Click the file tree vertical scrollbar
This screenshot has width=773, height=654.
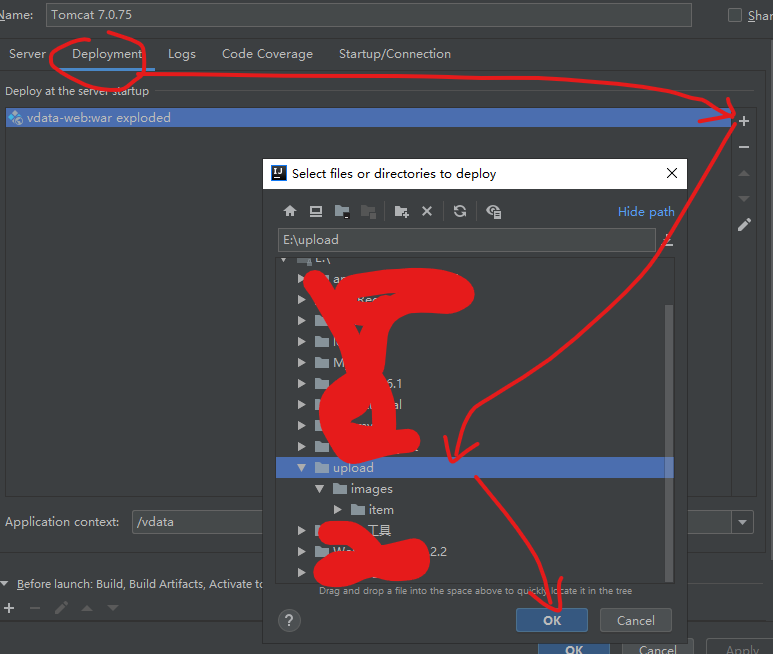point(669,443)
